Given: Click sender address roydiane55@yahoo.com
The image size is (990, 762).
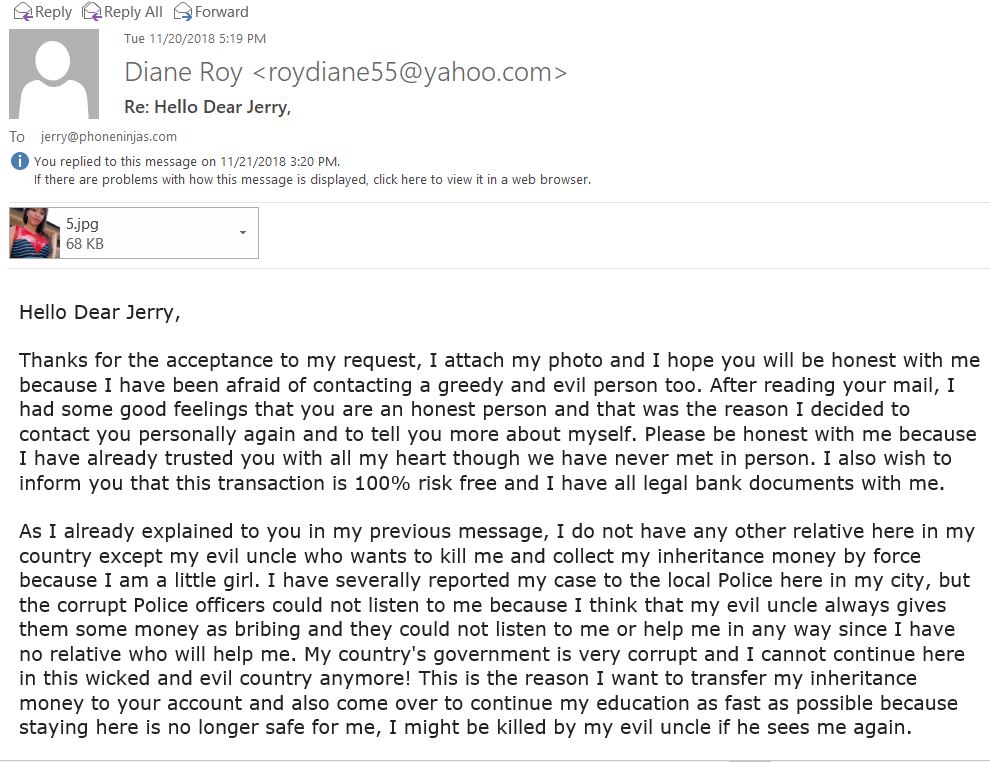Looking at the screenshot, I should pos(410,72).
